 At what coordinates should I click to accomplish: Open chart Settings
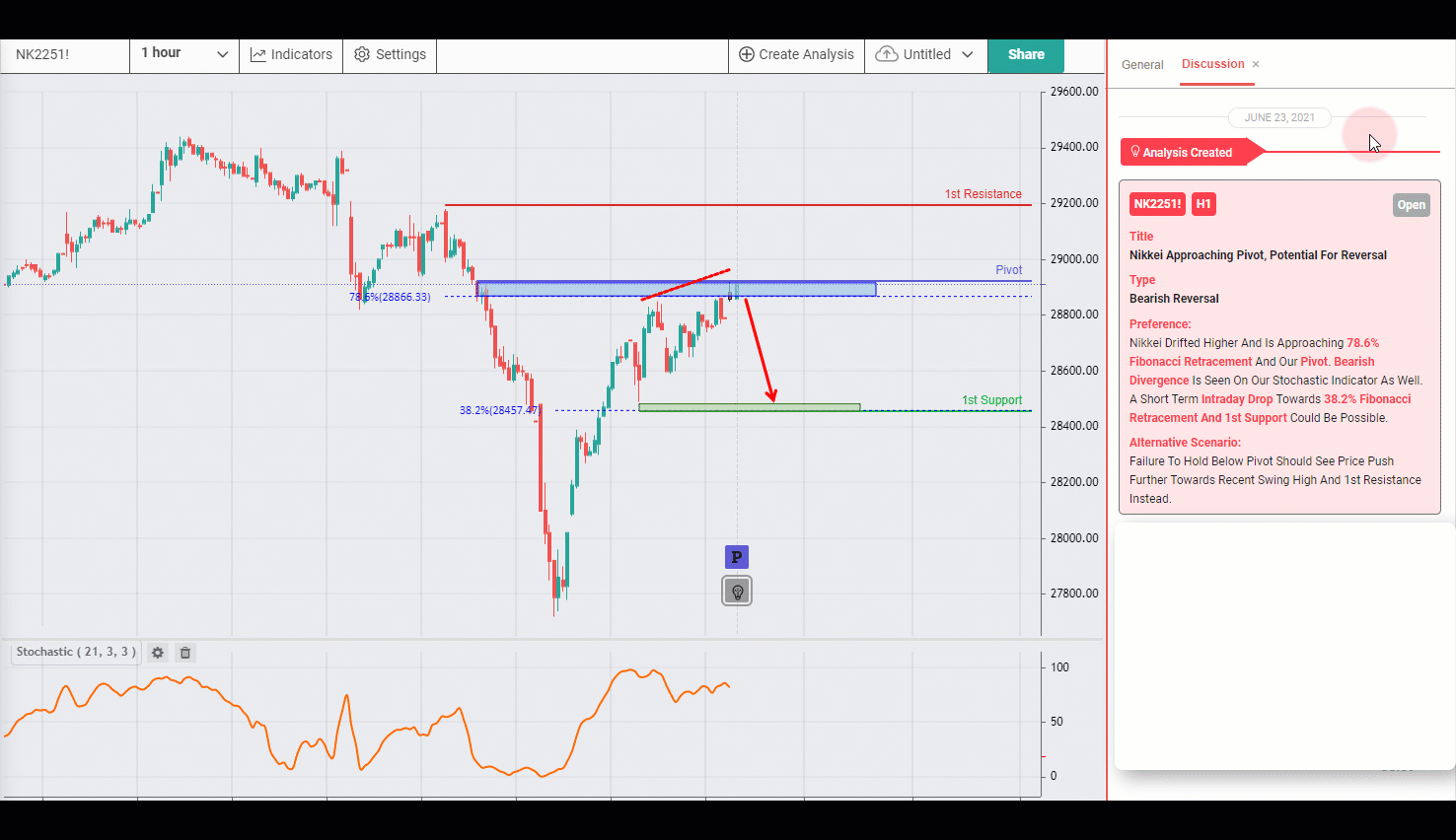pos(390,54)
